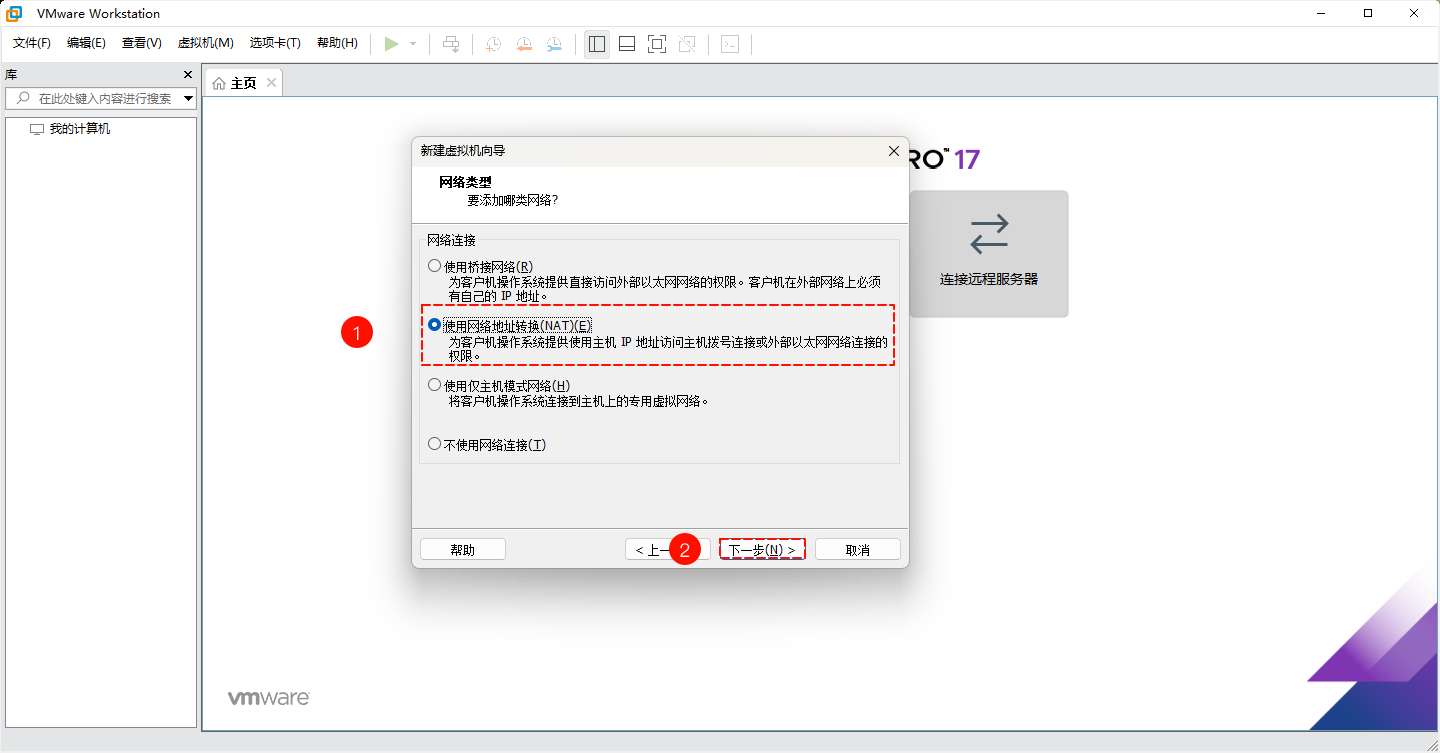Take a snapshot using the snapshot icon

(x=492, y=43)
